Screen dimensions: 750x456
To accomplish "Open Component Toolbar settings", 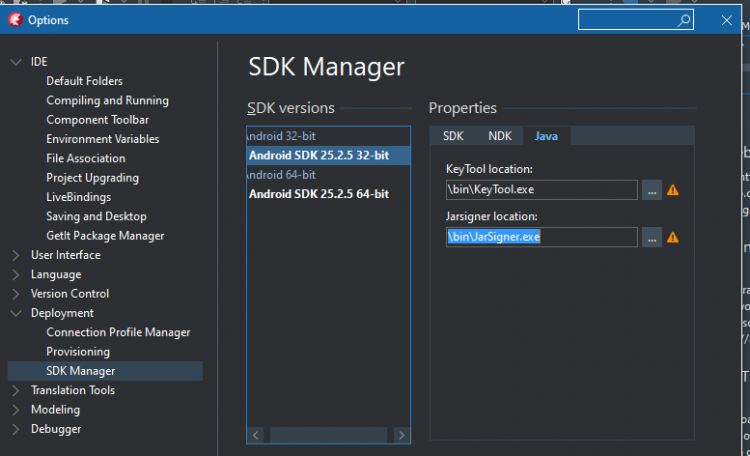I will [x=97, y=120].
